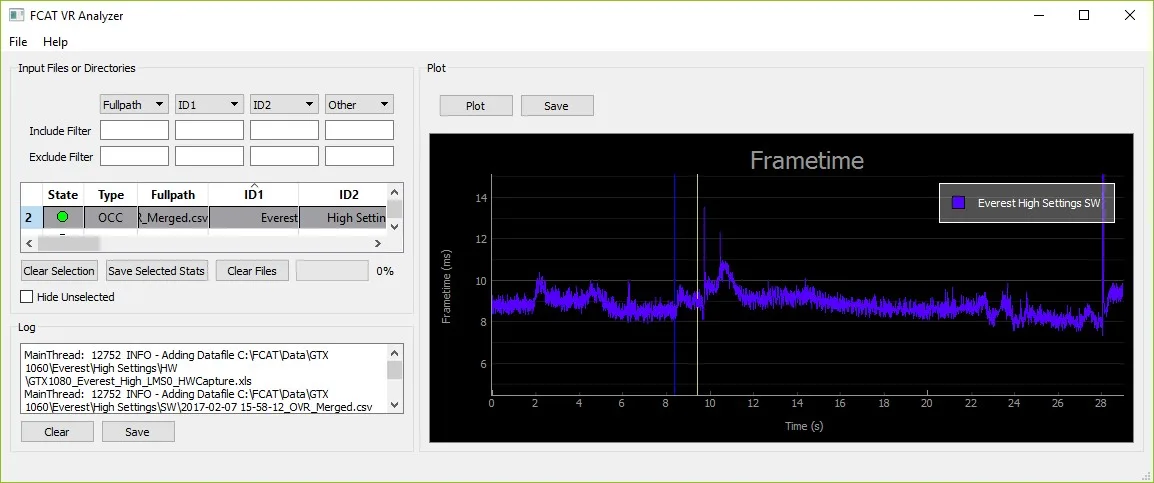Screen dimensions: 1154x483
Task: Click the OCC type cell
Action: tap(110, 217)
